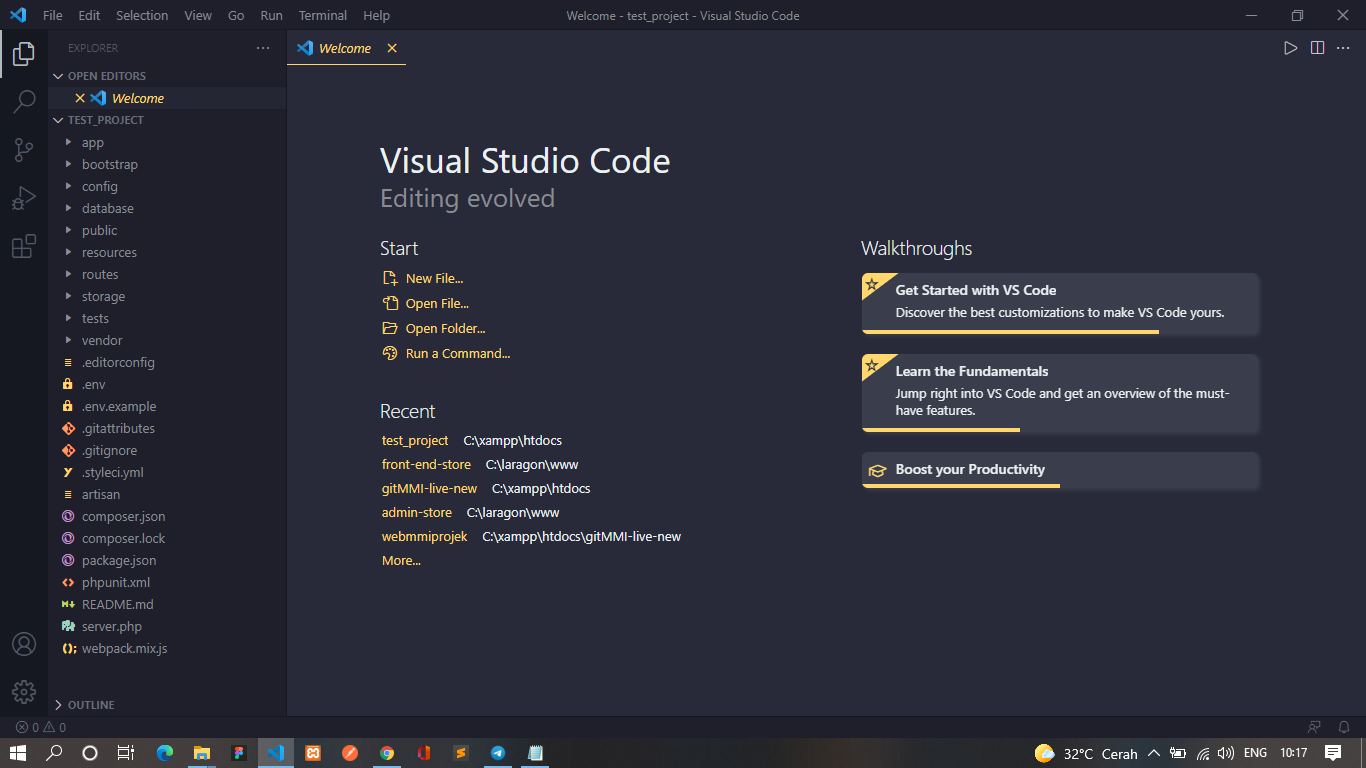Open Sublime Text from taskbar

click(461, 753)
